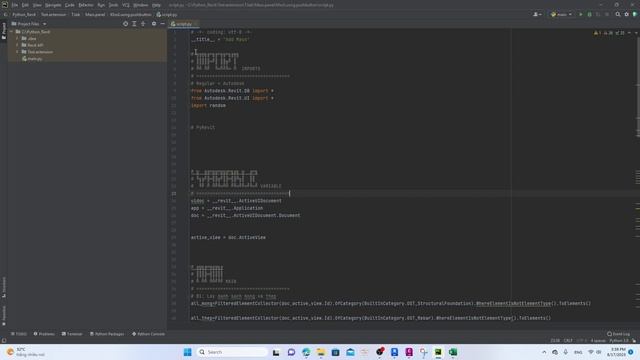This screenshot has height=360, width=640.
Task: Click the 4 spaces indent status
Action: click(x=598, y=341)
